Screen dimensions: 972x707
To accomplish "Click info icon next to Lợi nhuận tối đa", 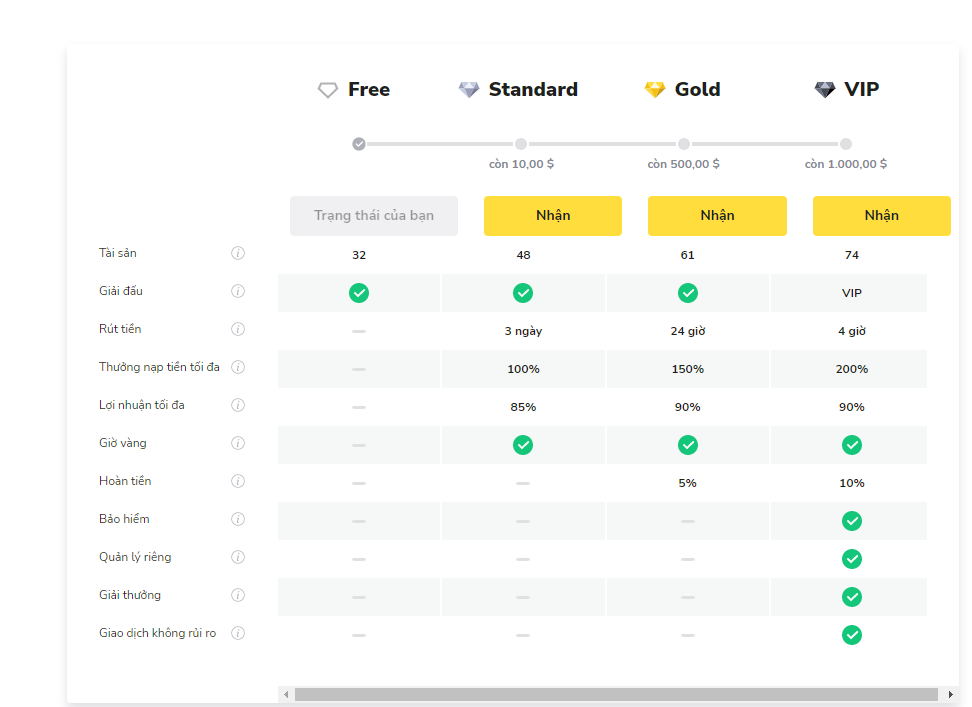I will (238, 405).
